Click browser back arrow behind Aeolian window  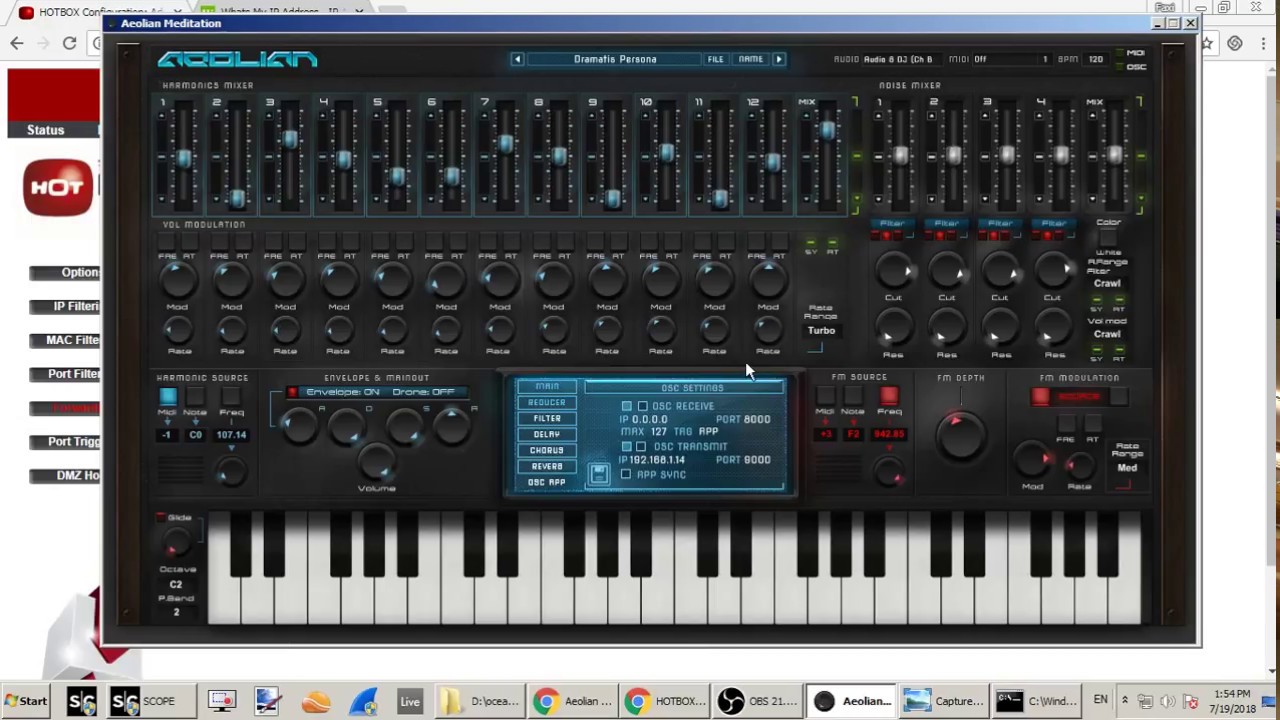[x=17, y=43]
